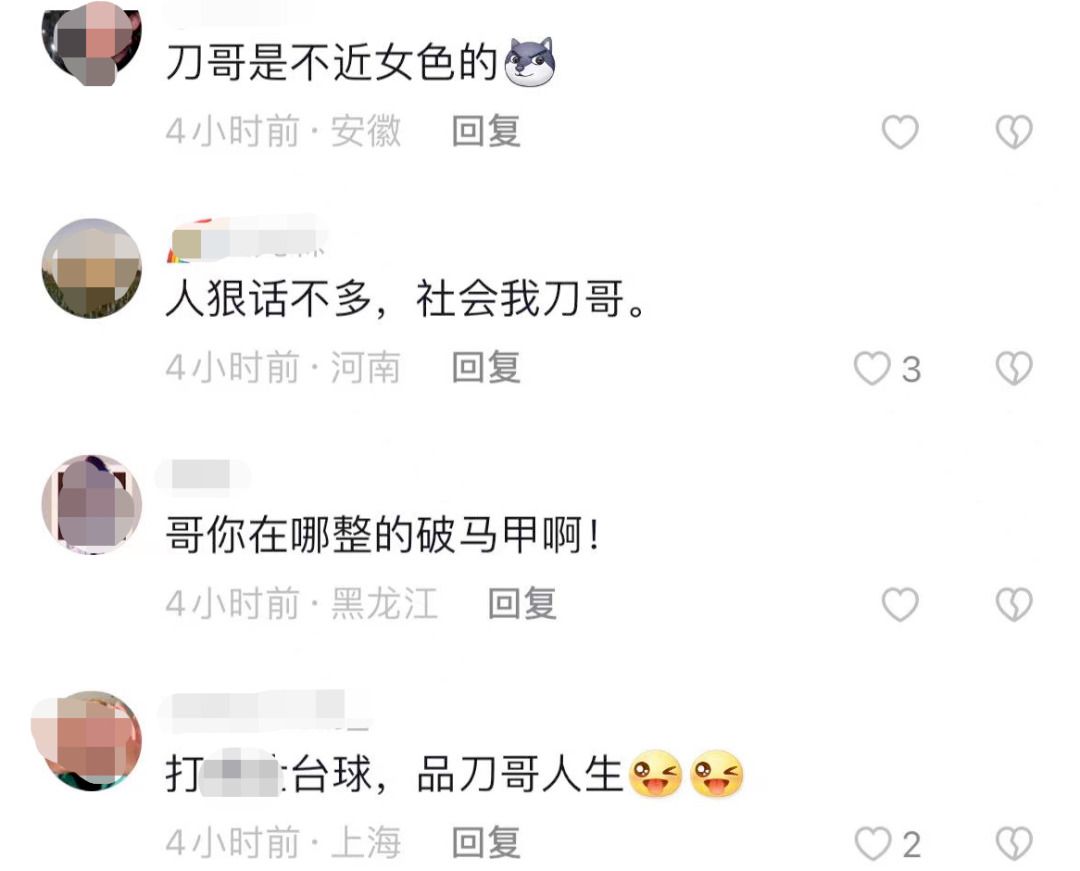
Task: Reply to the 黑龙江 commenter
Action: tap(522, 604)
